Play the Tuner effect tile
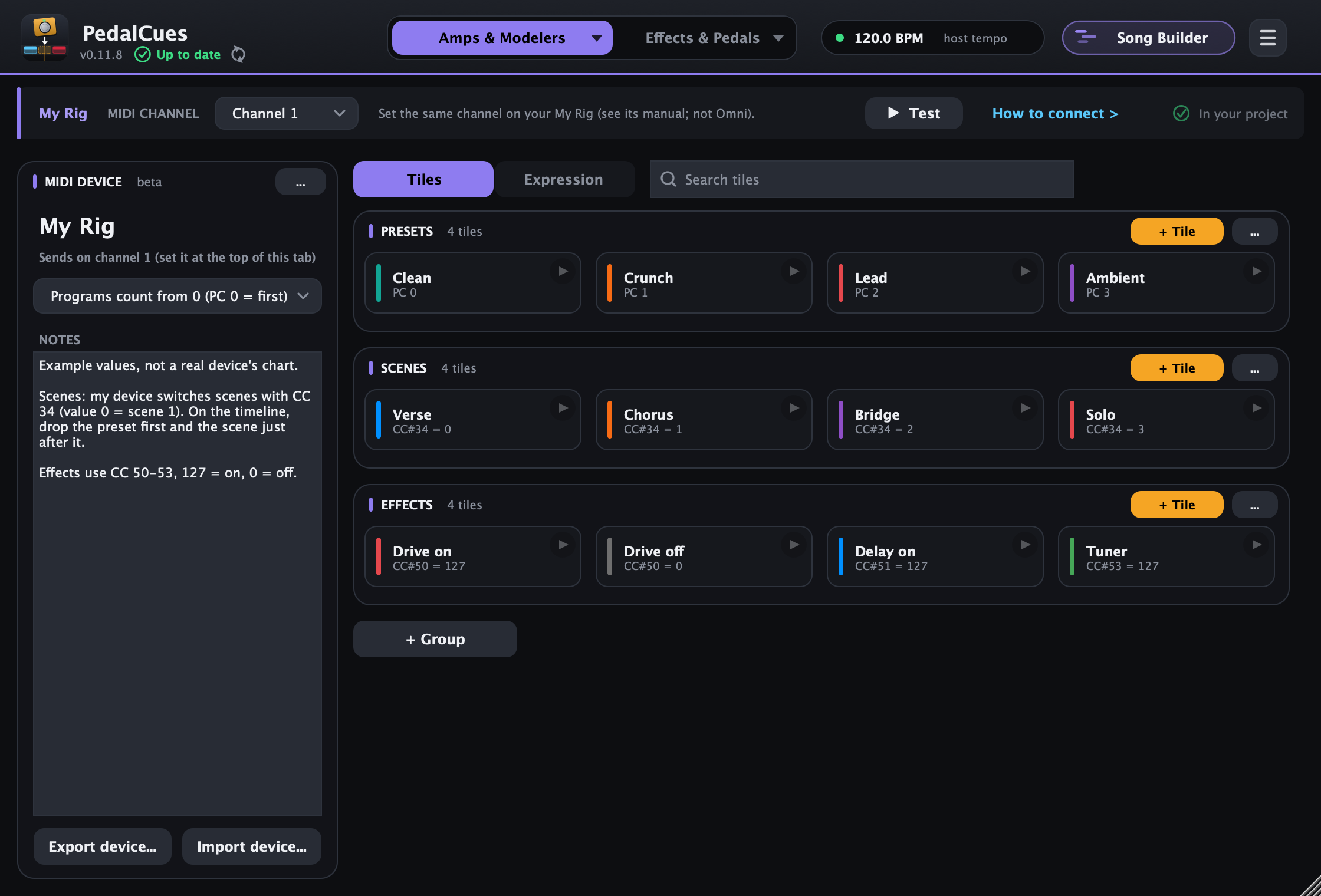This screenshot has height=896, width=1321. 1256,545
